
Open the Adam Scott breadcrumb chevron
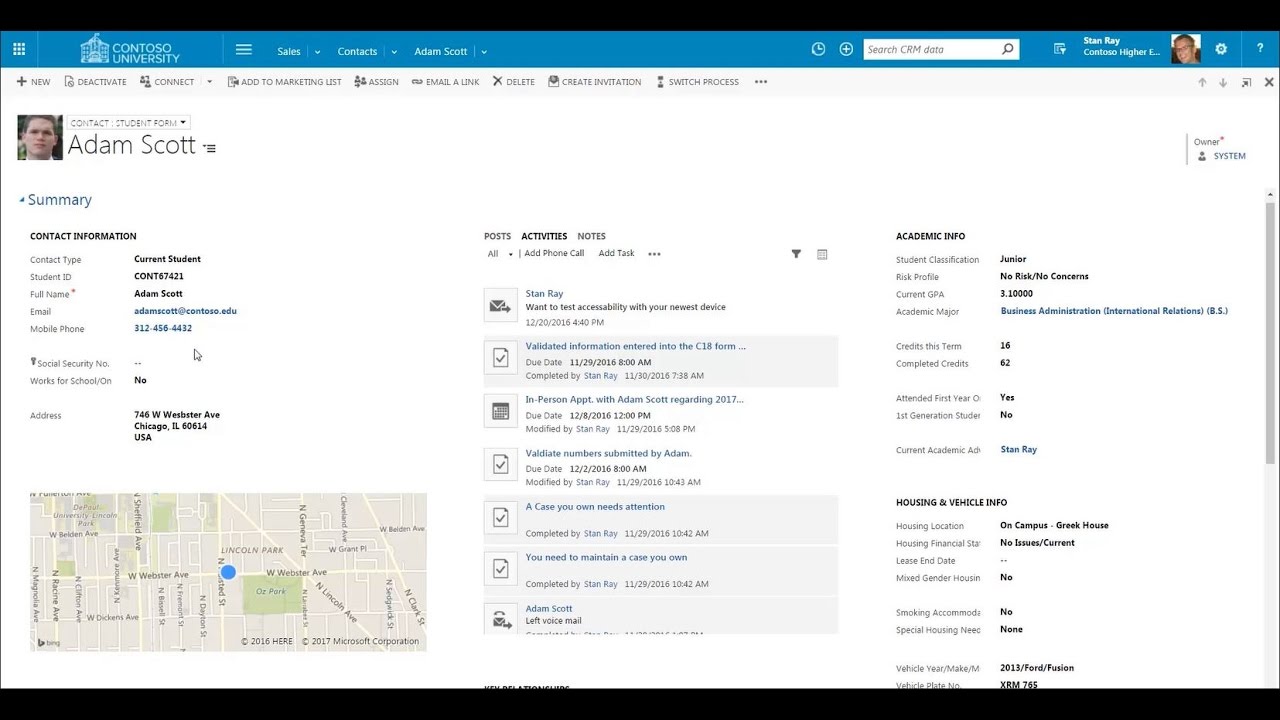pos(484,51)
